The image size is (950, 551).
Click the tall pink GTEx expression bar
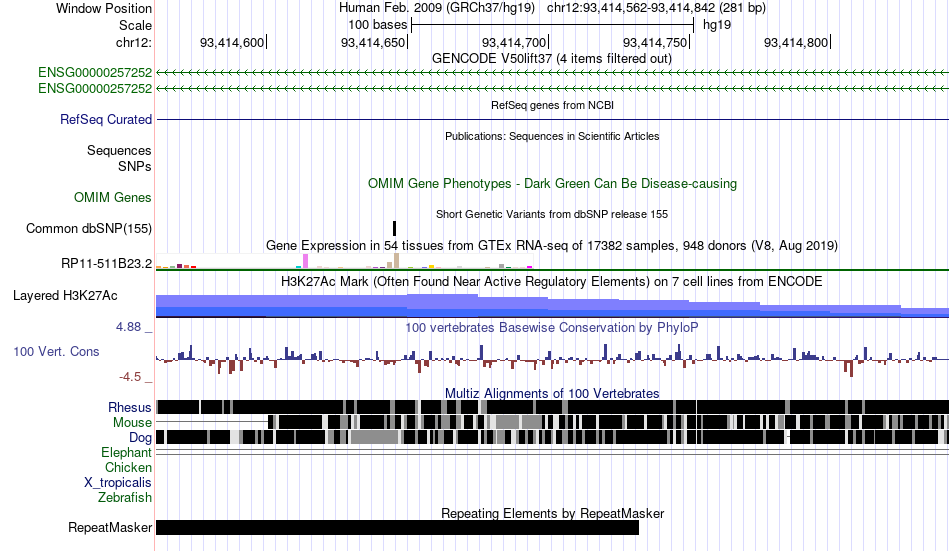click(x=306, y=261)
